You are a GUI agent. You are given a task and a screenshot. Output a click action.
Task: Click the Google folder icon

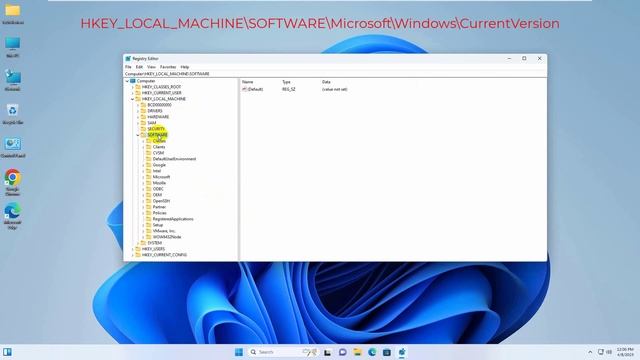(x=149, y=165)
